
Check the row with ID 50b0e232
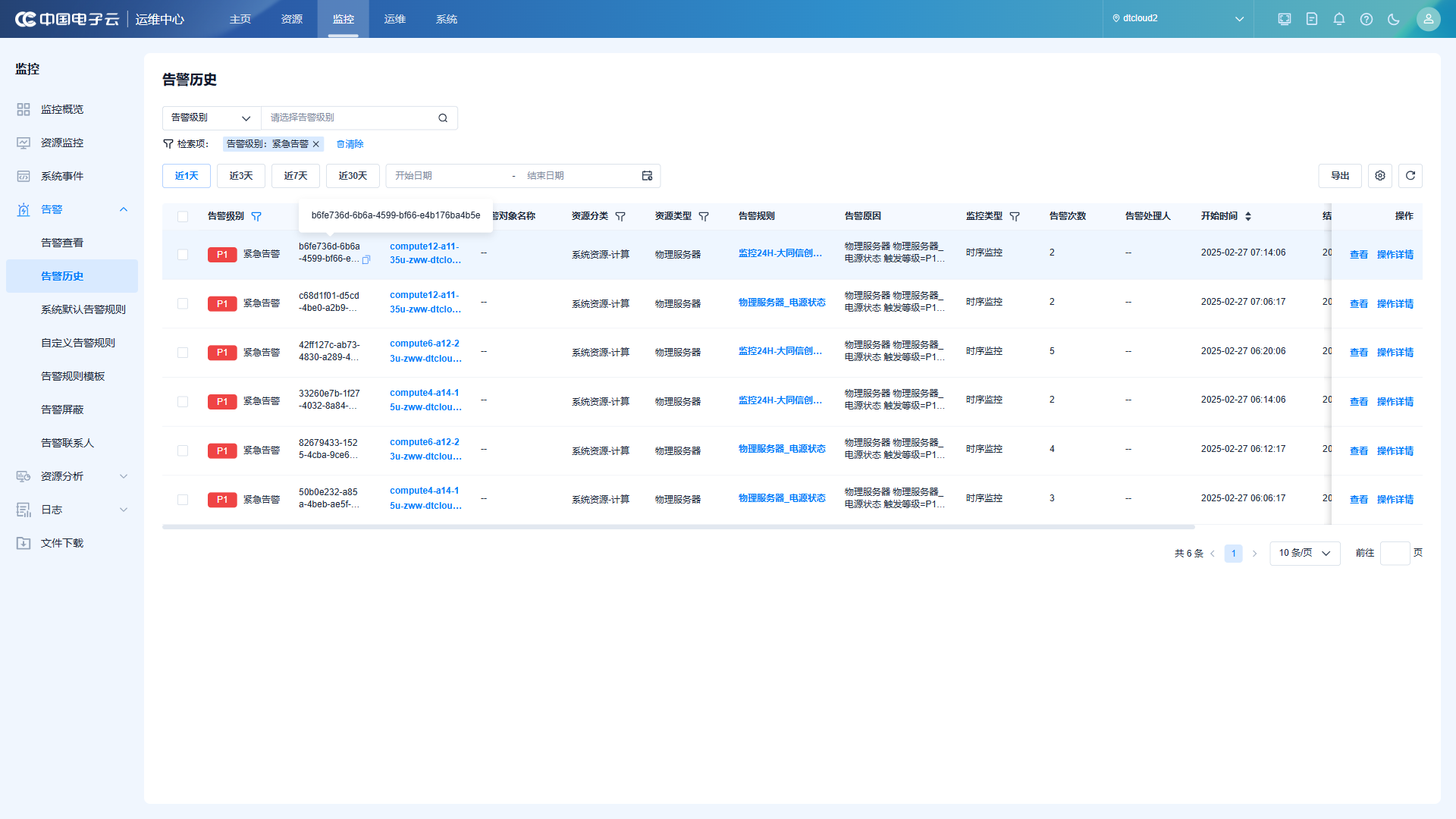(x=183, y=500)
